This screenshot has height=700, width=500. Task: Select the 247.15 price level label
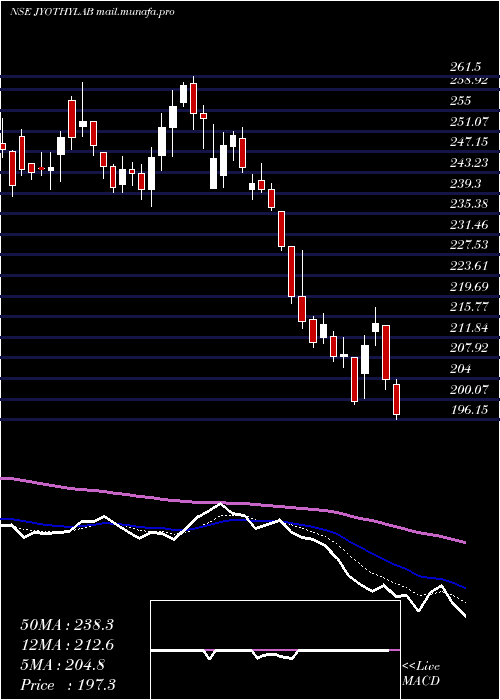click(469, 142)
